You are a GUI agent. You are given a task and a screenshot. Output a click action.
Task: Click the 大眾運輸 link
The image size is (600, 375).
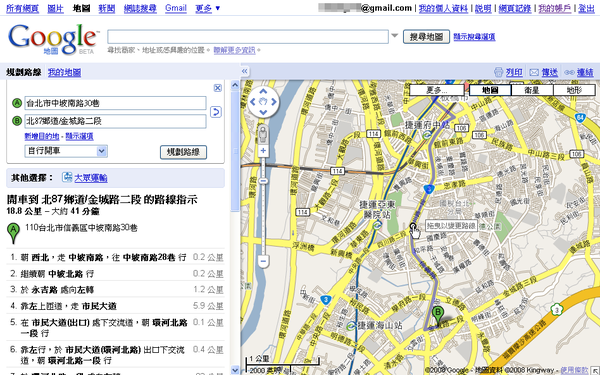click(x=91, y=178)
